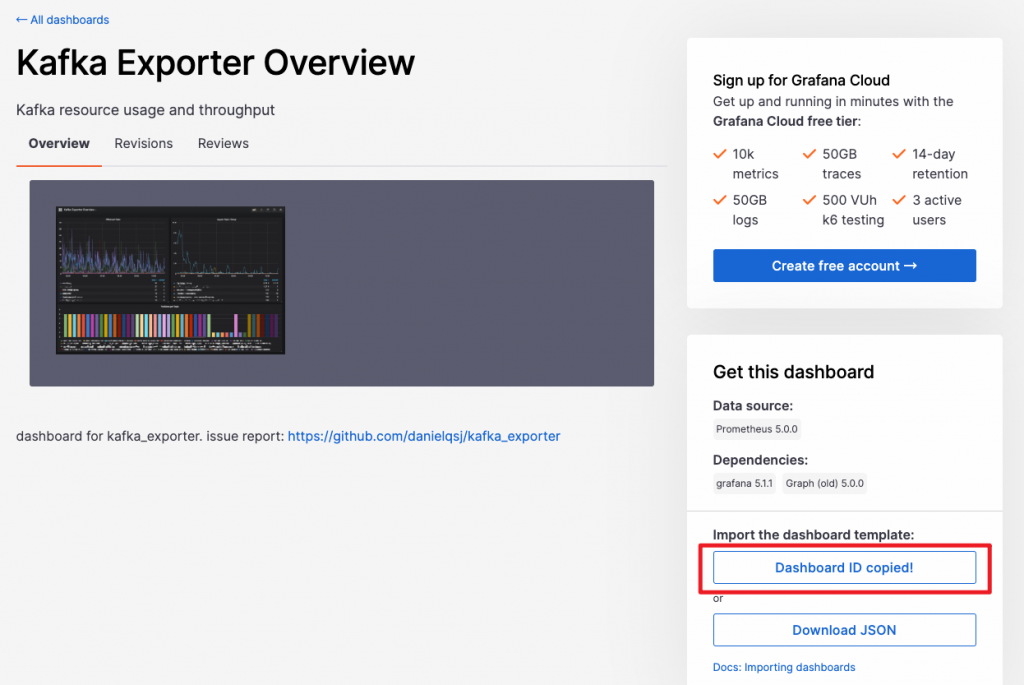Image resolution: width=1024 pixels, height=685 pixels.
Task: Click the Import the dashboard template label
Action: [813, 535]
